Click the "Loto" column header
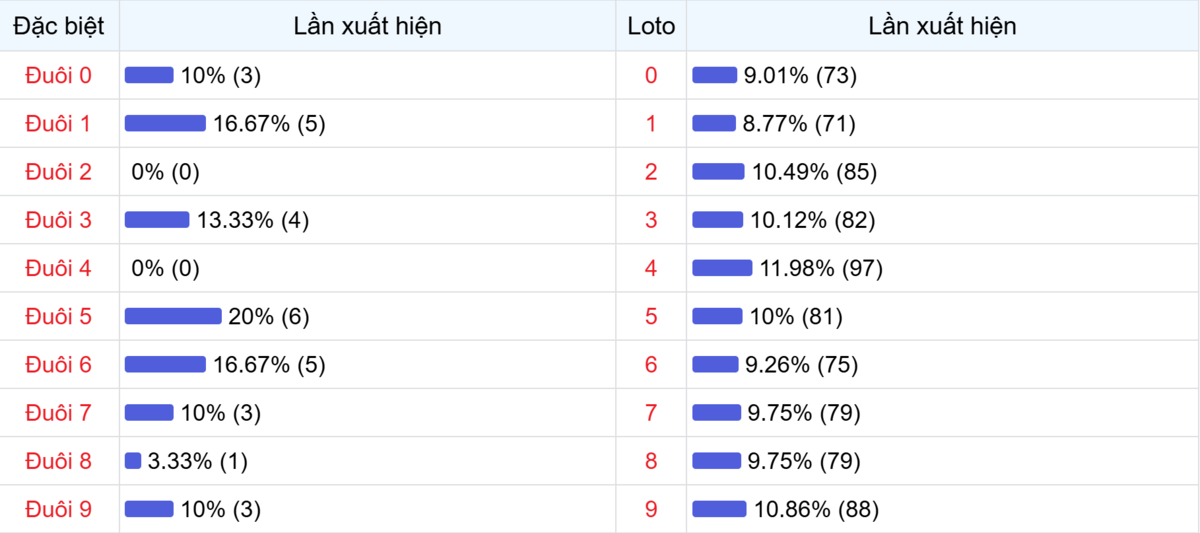This screenshot has width=1200, height=533. [x=651, y=27]
